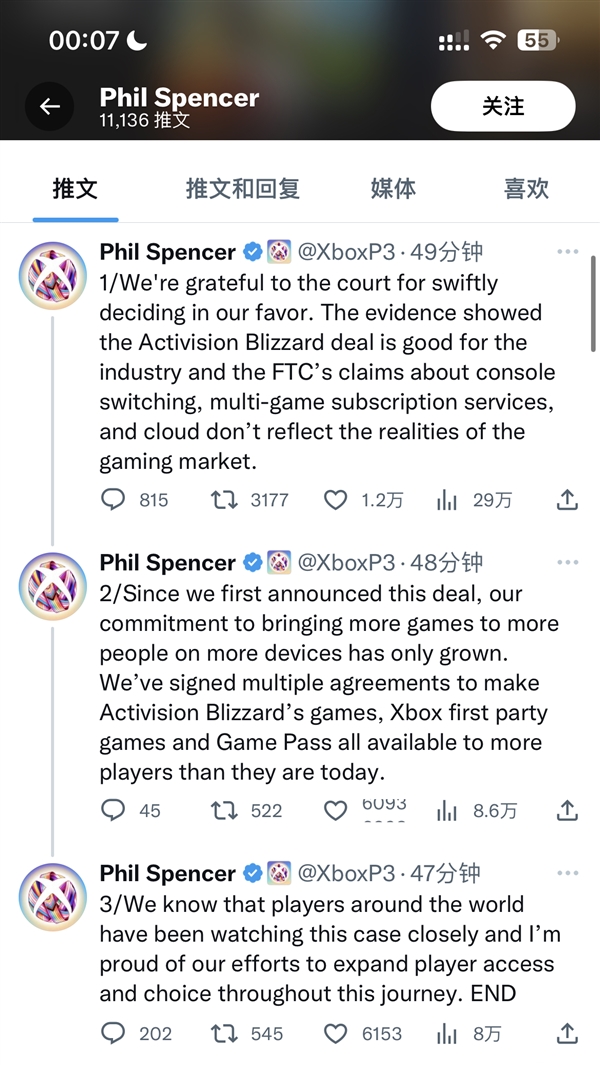Like the first tweet with 1.2万 likes
Screen dimensions: 600x1065
pos(337,500)
